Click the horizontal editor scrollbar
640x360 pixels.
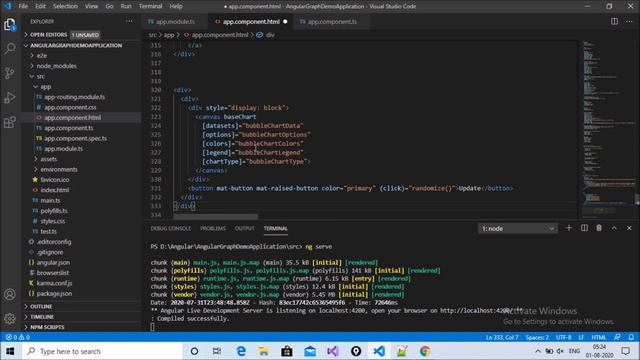click(x=216, y=217)
